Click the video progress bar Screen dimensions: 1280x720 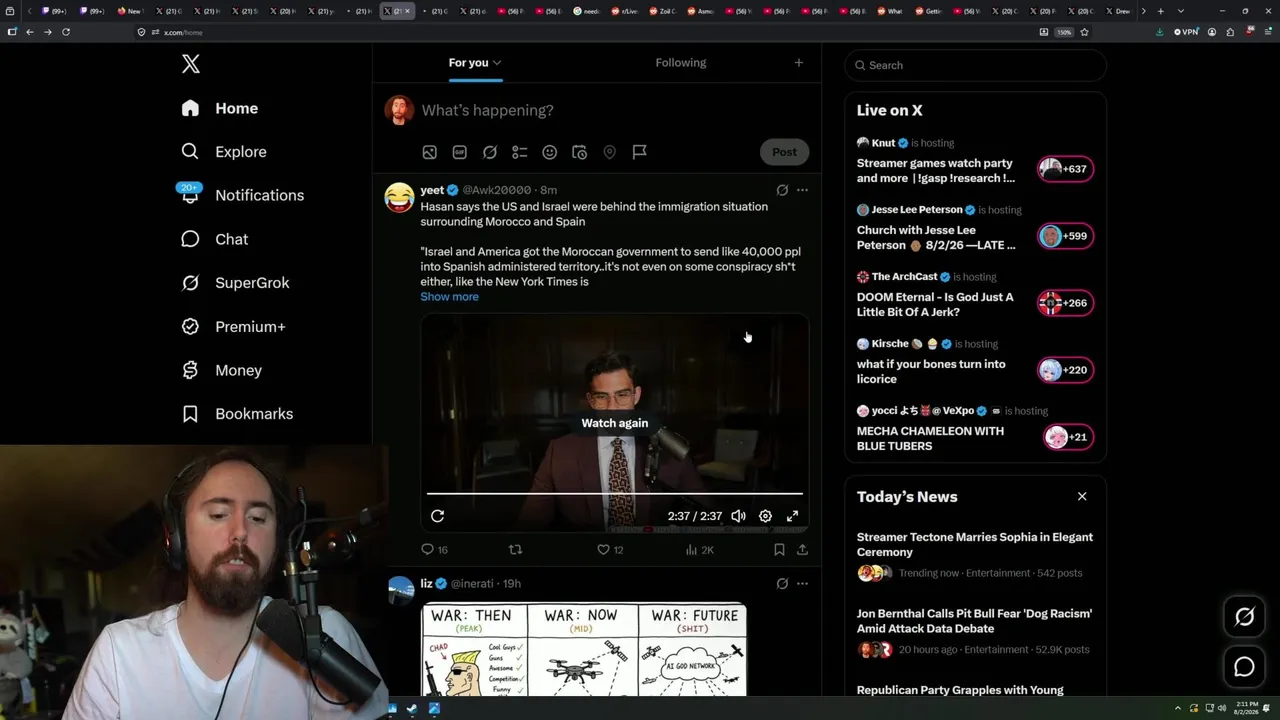pyautogui.click(x=615, y=493)
